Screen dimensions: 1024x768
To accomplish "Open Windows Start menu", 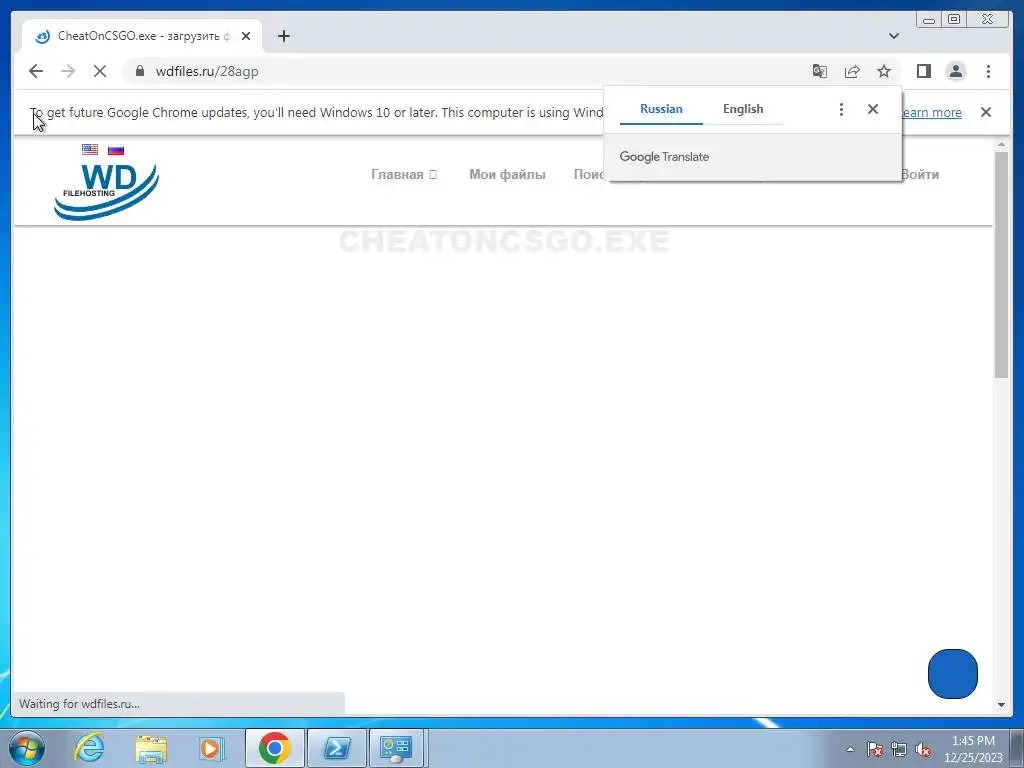I will tap(27, 748).
